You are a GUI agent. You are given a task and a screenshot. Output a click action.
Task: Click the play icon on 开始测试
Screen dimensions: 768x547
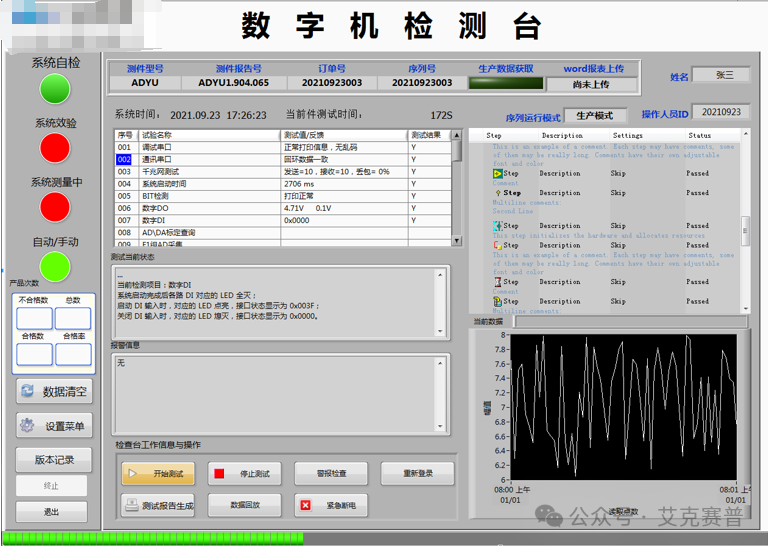[x=132, y=474]
